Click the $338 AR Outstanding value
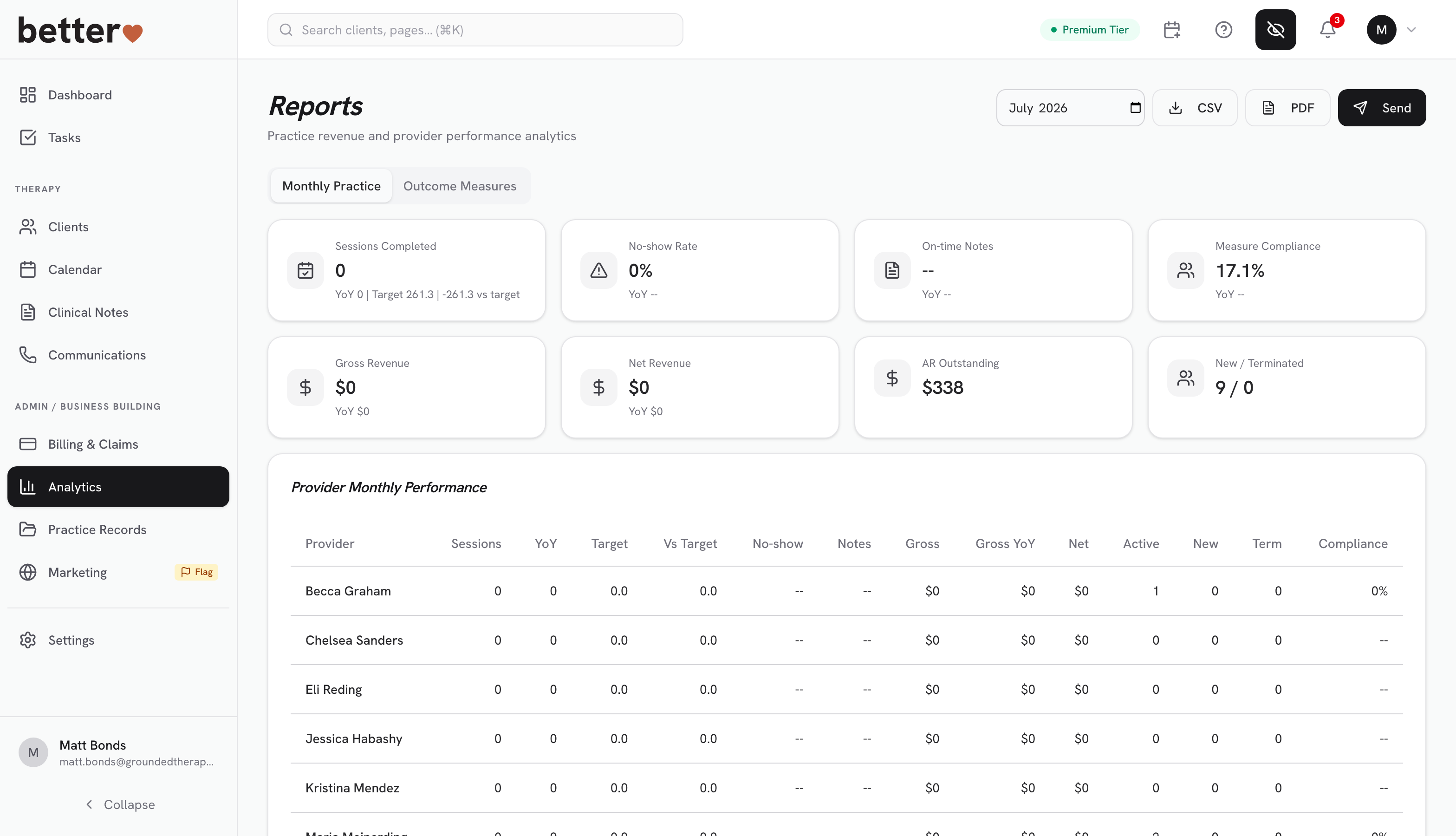1456x836 pixels. (942, 387)
